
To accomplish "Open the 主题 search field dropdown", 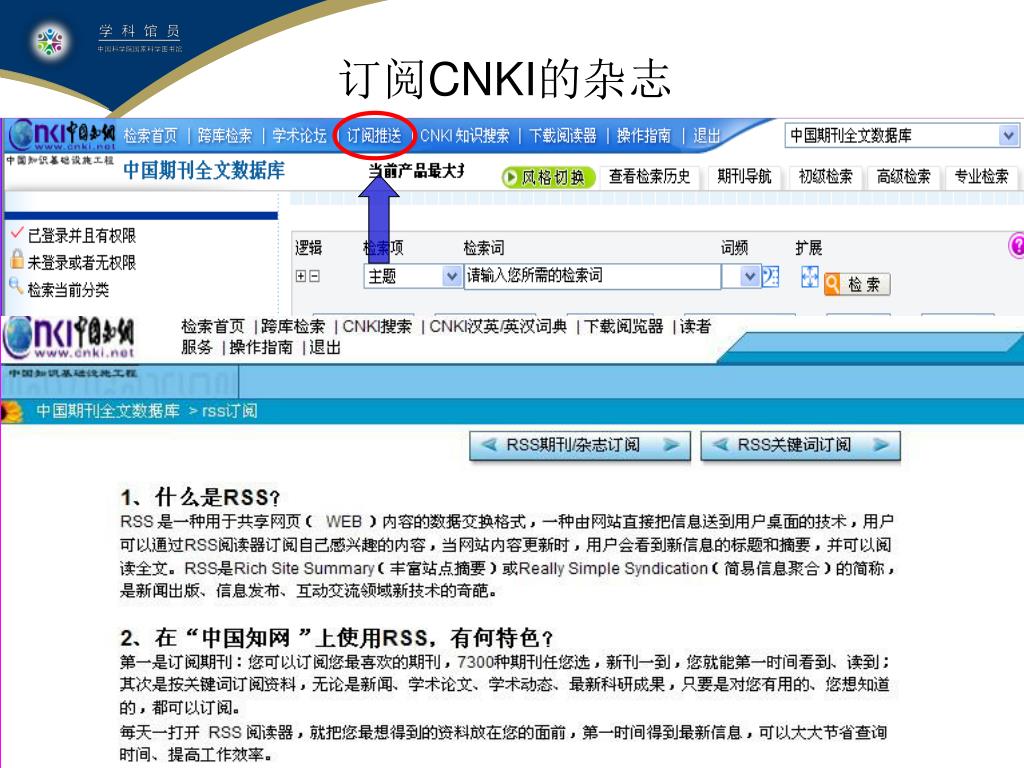I will [451, 276].
